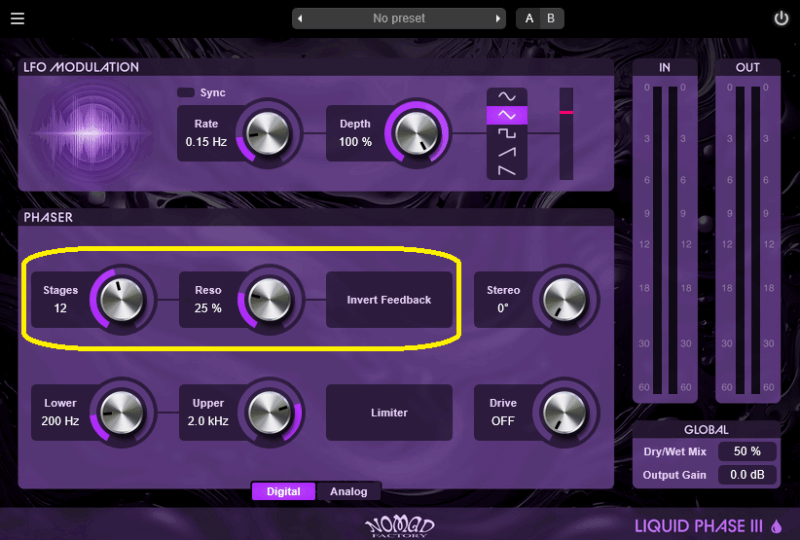Click the droplet icon beside Liquid Phase III
This screenshot has width=800, height=540.
[x=776, y=526]
